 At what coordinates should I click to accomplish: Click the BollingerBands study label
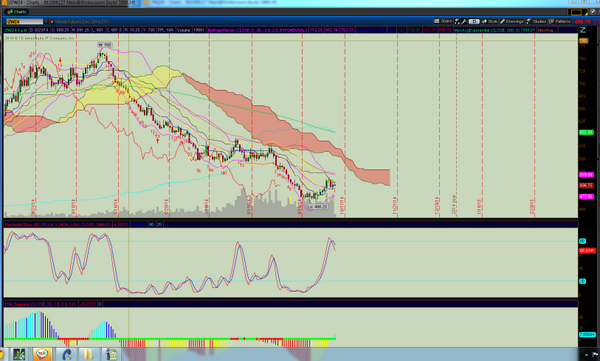click(257, 30)
